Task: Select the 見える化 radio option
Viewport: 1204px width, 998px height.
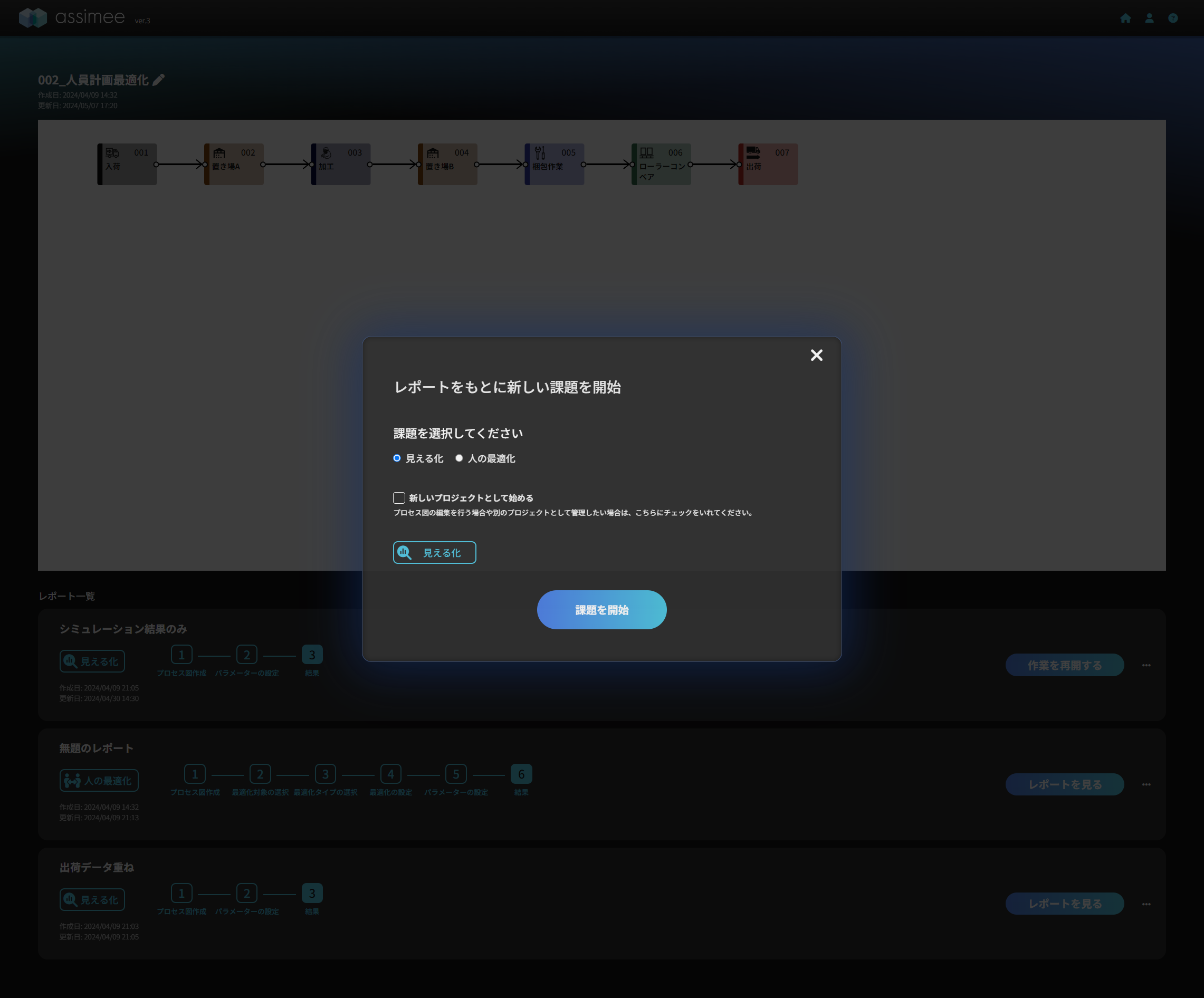Action: point(397,458)
